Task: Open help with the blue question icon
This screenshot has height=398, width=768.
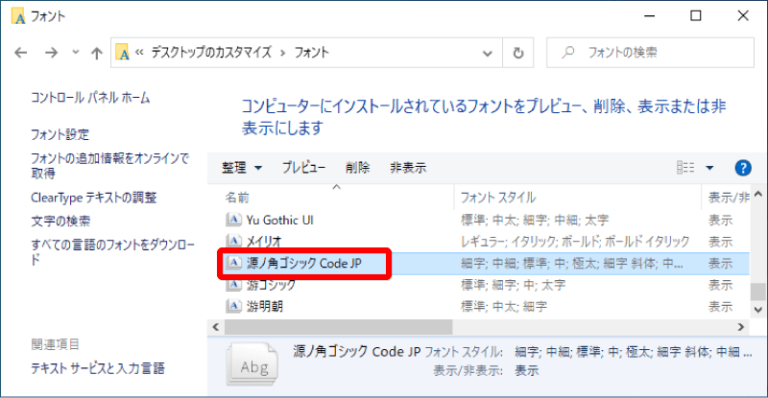Action: point(743,168)
